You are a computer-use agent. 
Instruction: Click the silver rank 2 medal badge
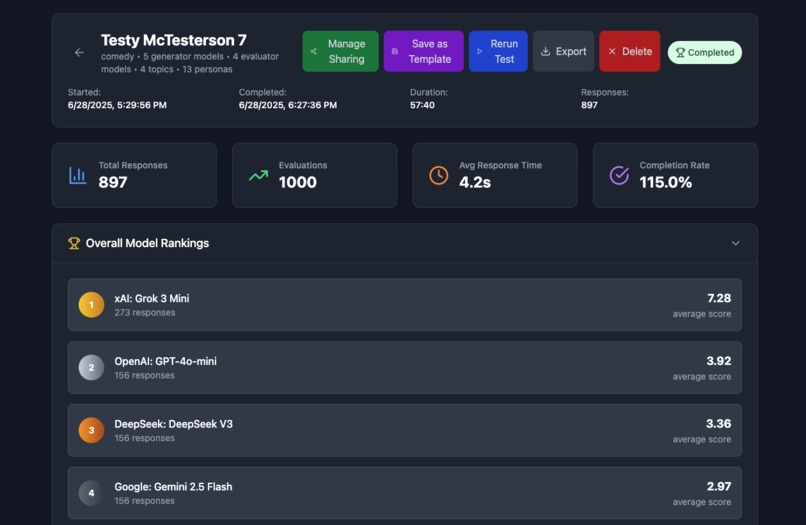tap(91, 368)
